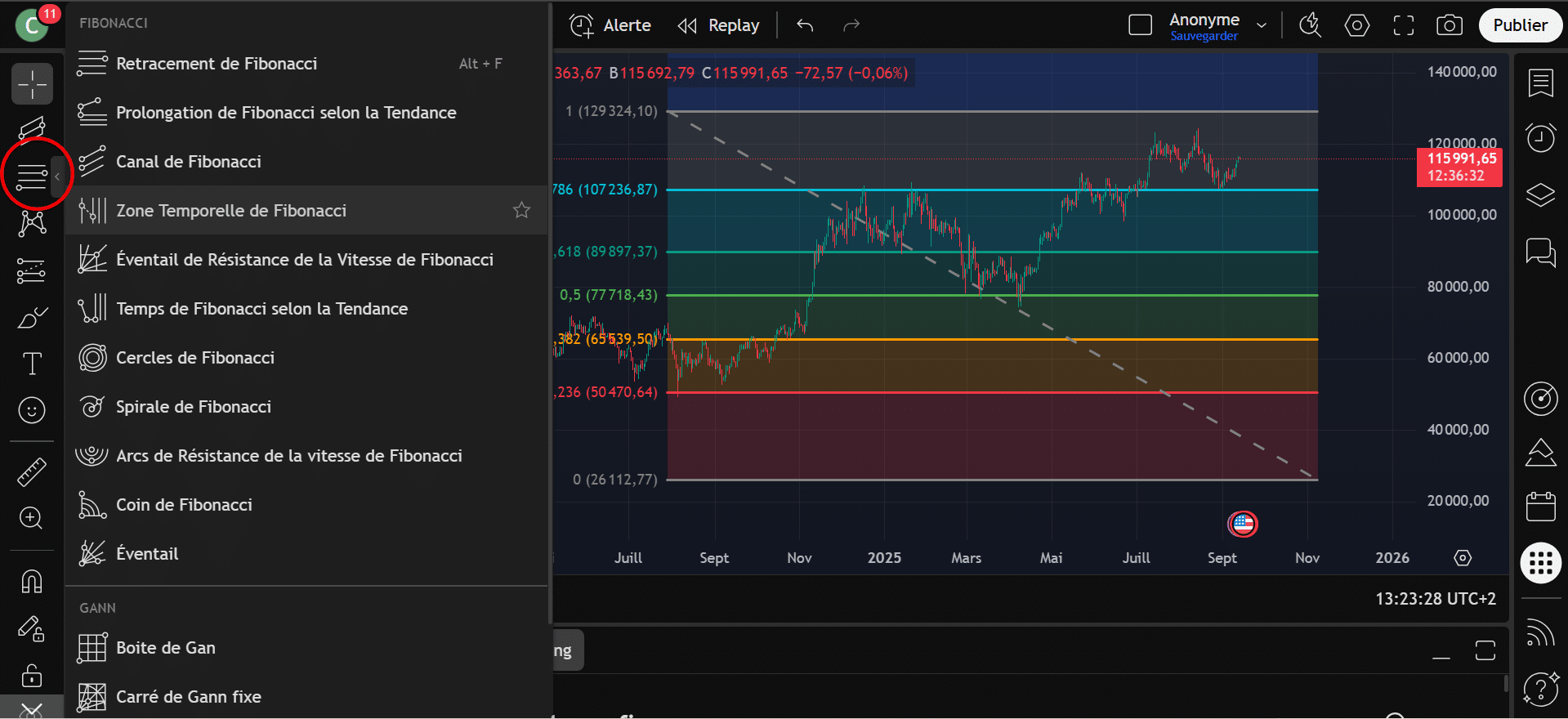Viewport: 1568px width, 719px height.
Task: Click the ruler measure tool
Action: (32, 472)
